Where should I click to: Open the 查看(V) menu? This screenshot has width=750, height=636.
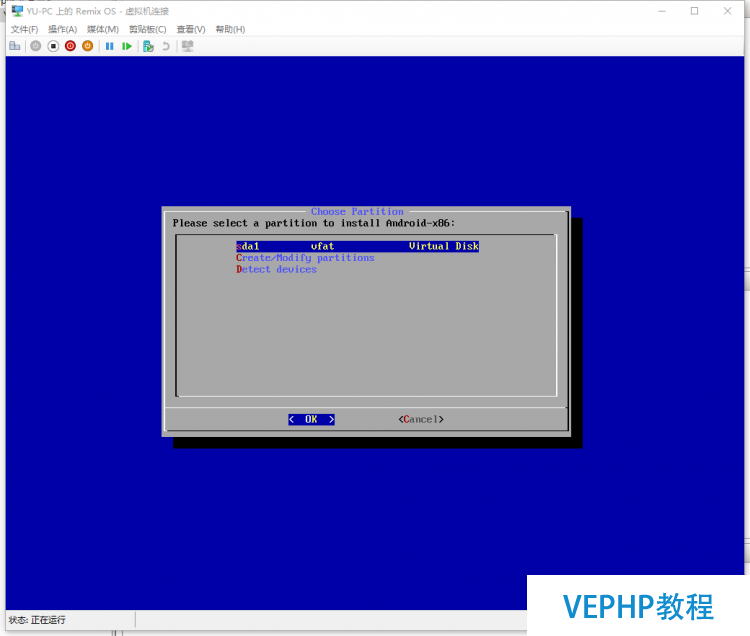(x=191, y=29)
